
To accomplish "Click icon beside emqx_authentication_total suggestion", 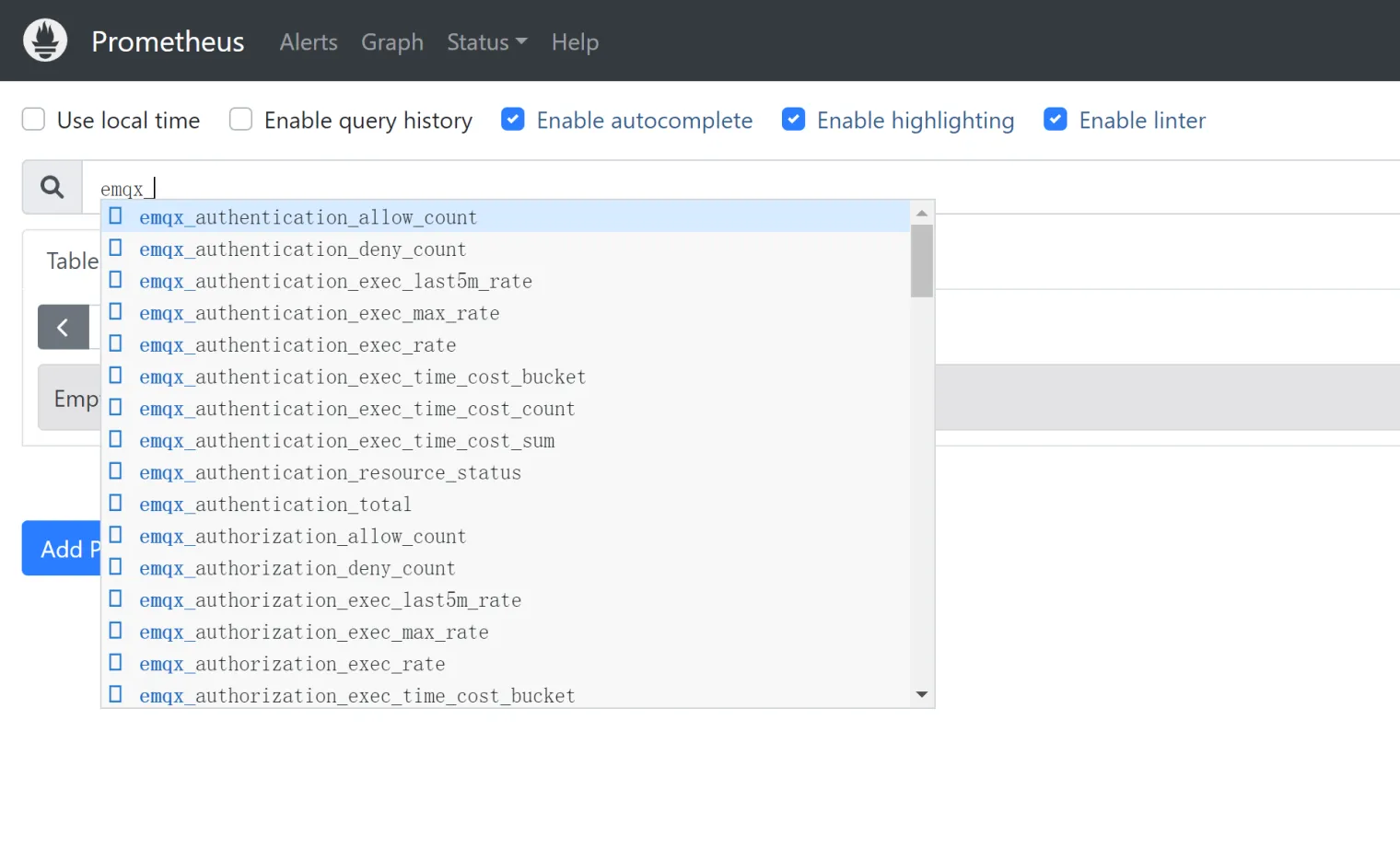I will [x=116, y=504].
